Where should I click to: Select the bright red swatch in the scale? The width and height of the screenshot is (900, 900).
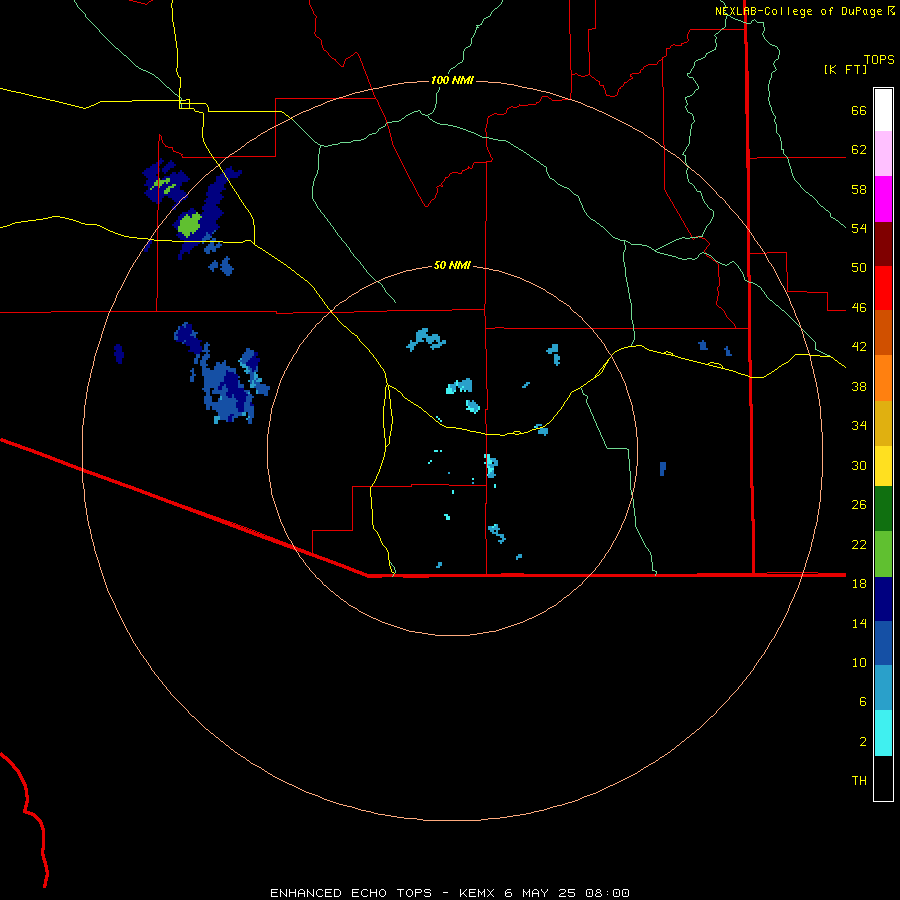(x=883, y=288)
